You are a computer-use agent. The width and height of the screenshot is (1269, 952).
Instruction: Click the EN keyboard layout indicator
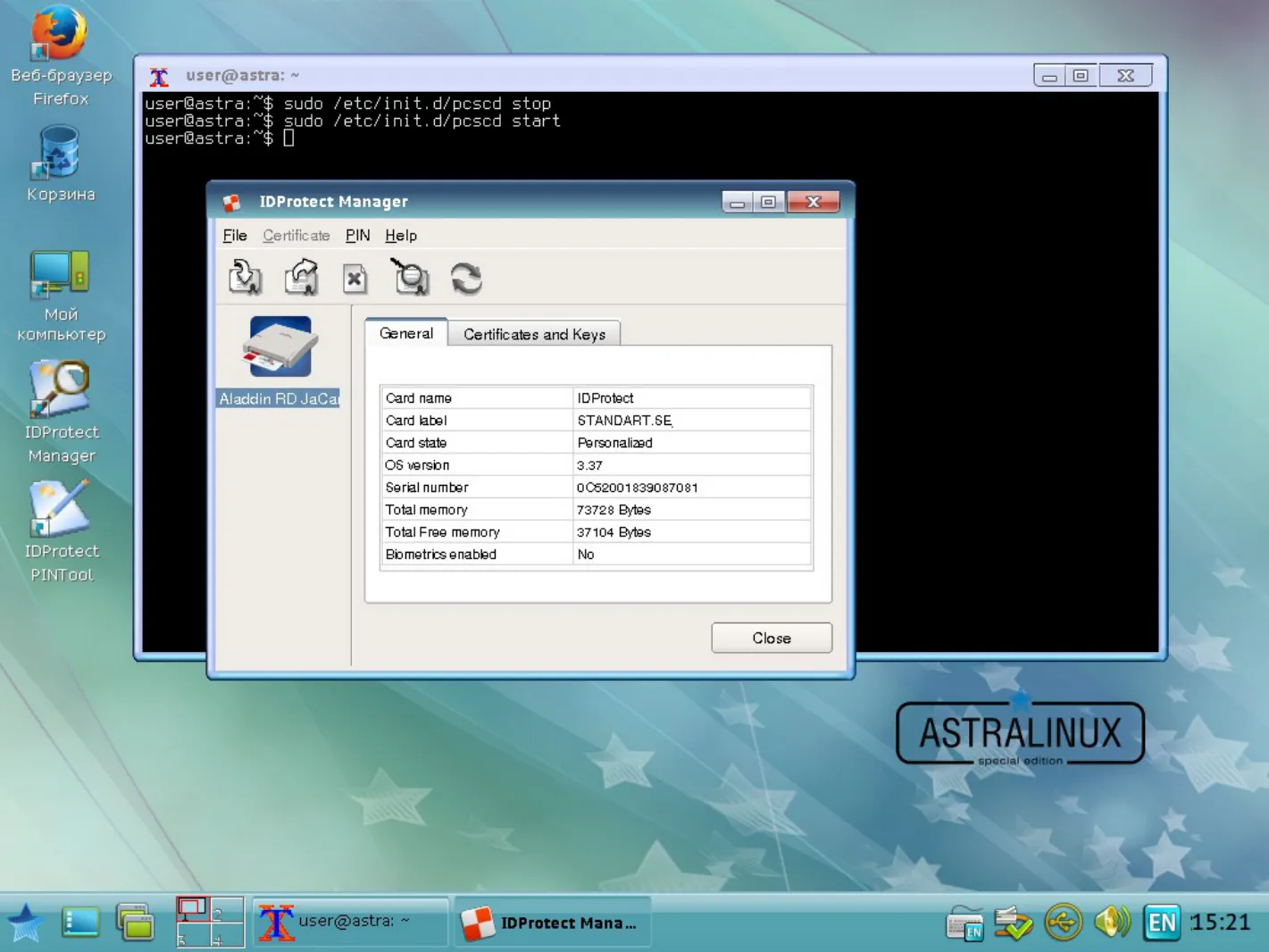[1162, 922]
